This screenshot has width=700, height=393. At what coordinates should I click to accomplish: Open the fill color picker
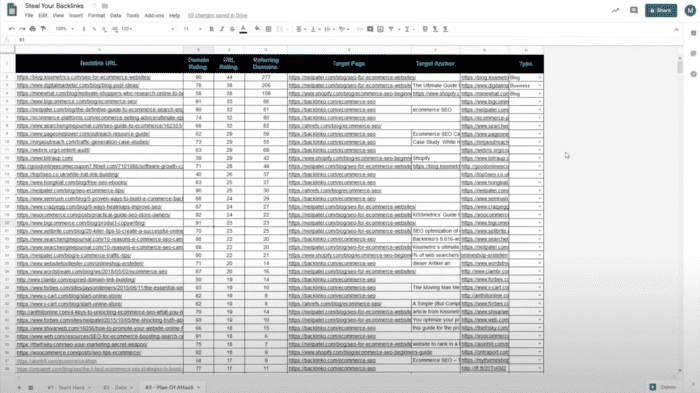[258, 29]
